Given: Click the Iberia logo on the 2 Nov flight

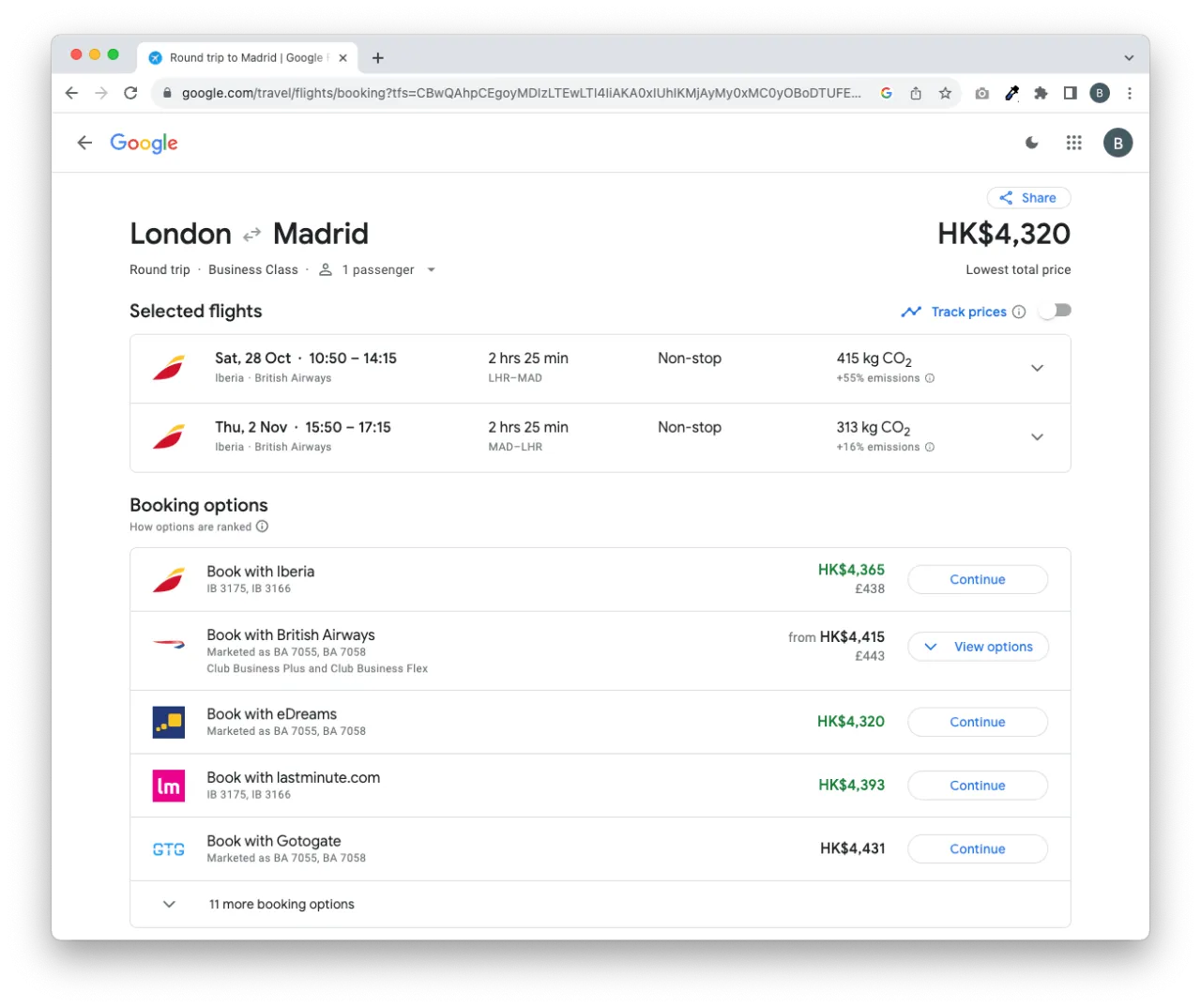Looking at the screenshot, I should pos(169,437).
